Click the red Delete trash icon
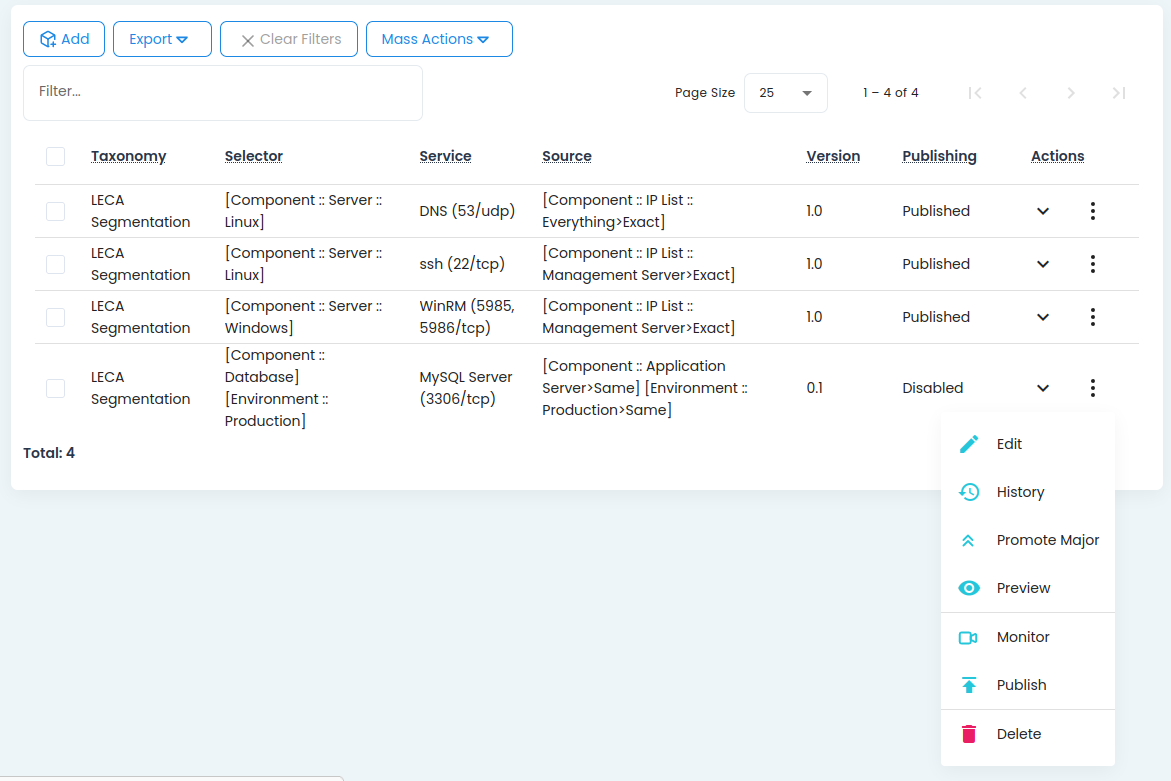The height and width of the screenshot is (781, 1171). [x=968, y=734]
